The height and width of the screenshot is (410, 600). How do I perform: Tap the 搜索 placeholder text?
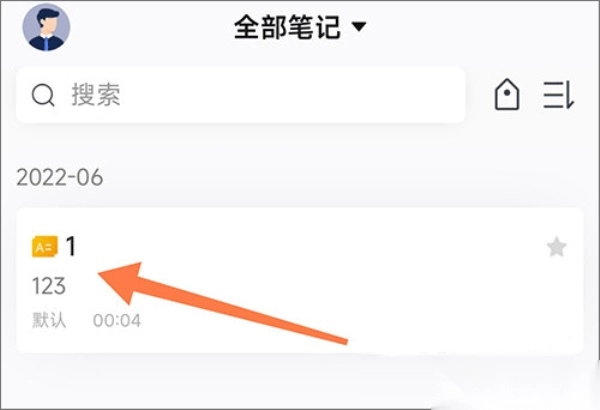click(96, 95)
